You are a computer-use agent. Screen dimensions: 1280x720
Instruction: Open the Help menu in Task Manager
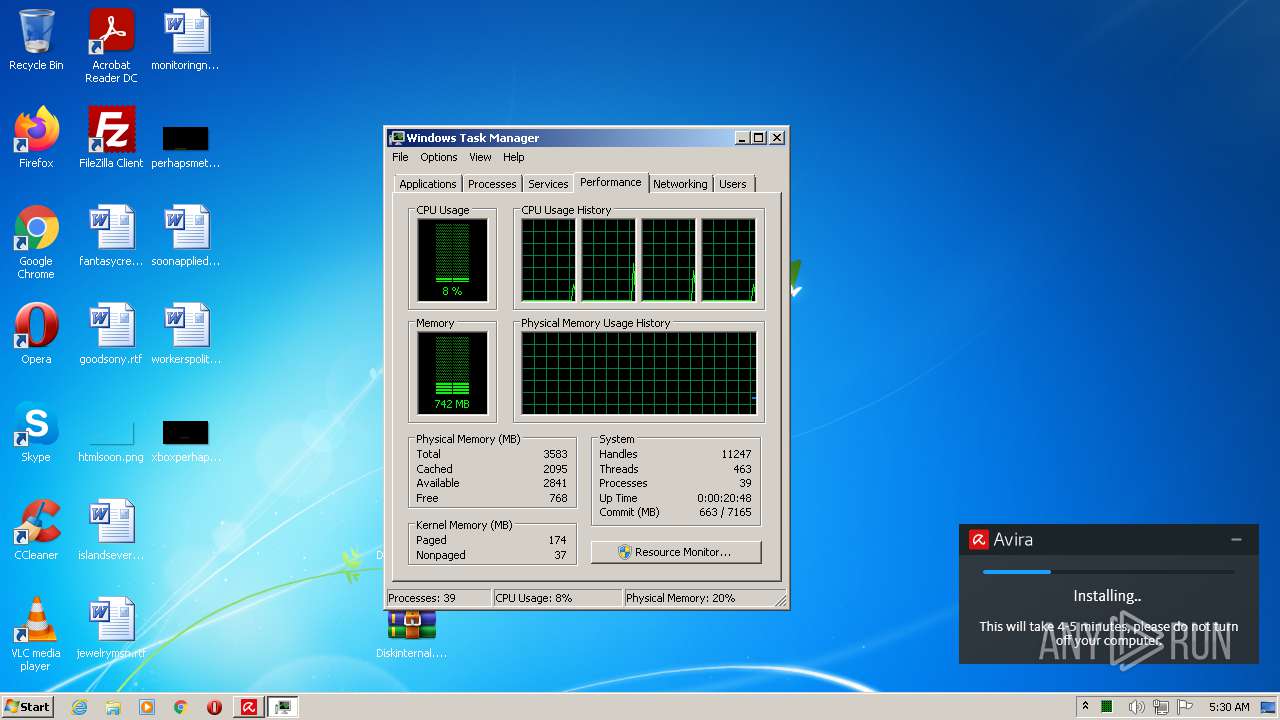pyautogui.click(x=513, y=157)
